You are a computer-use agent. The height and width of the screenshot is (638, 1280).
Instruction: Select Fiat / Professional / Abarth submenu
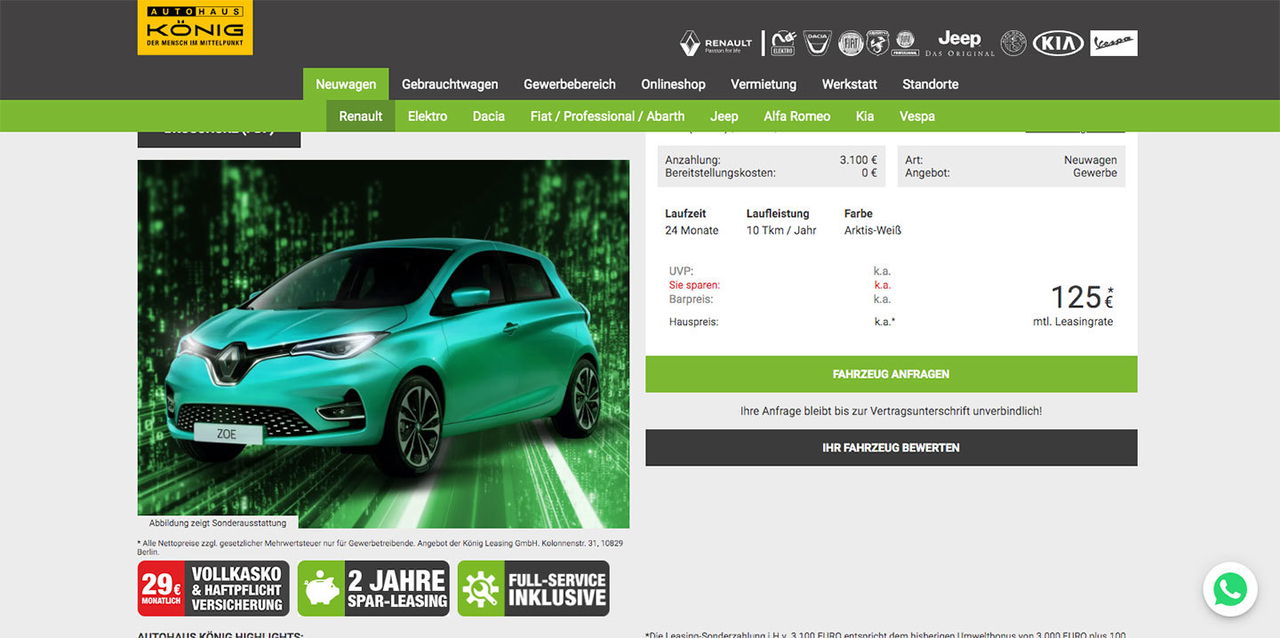(608, 116)
